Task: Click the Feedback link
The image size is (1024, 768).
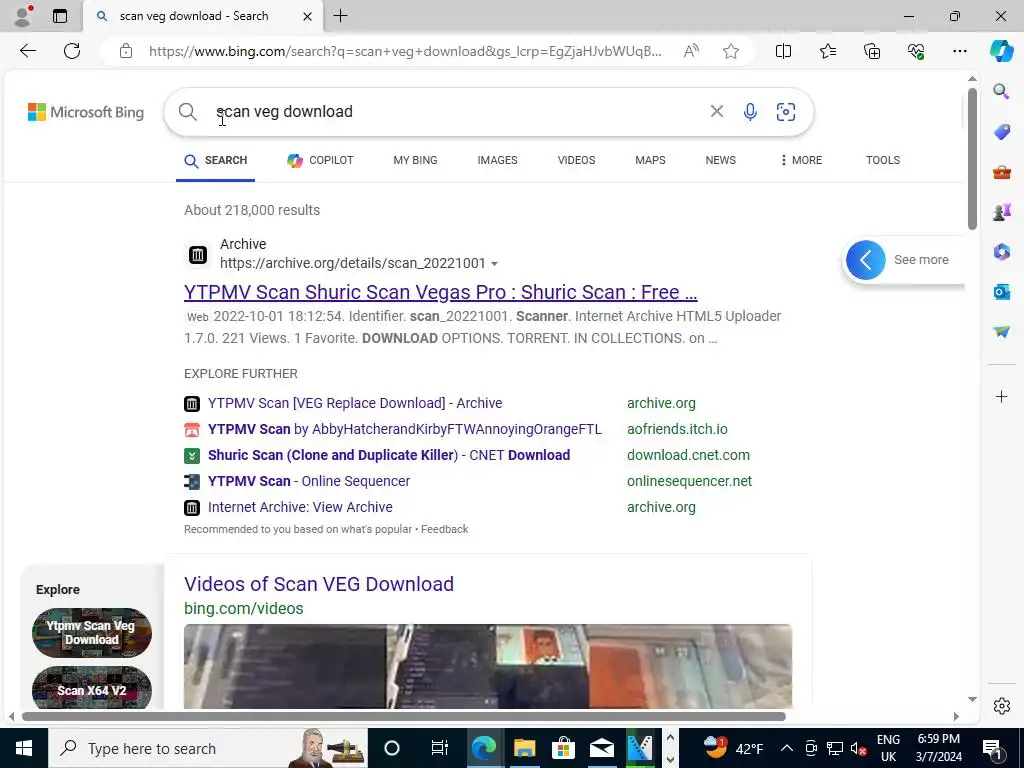Action: click(444, 529)
